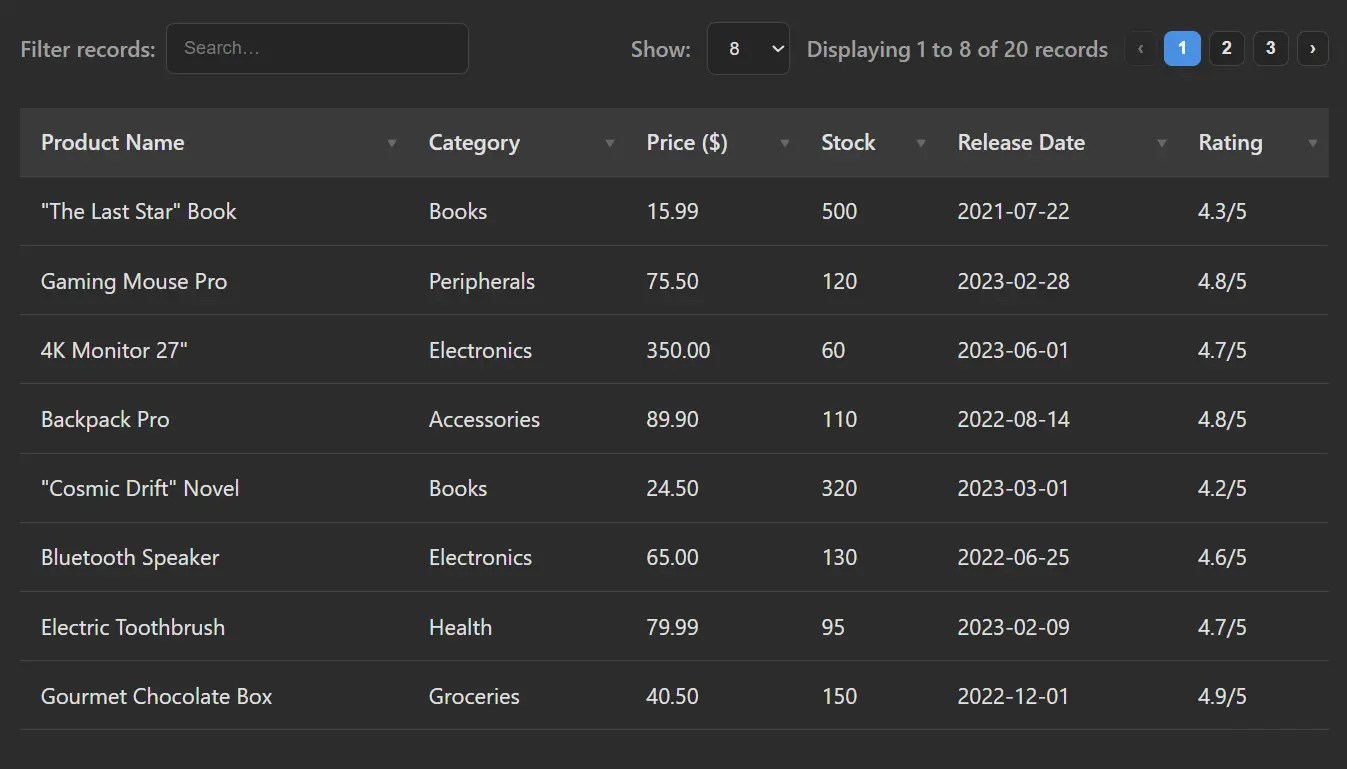Click the Rating column sort arrow
This screenshot has width=1347, height=769.
pos(1313,144)
